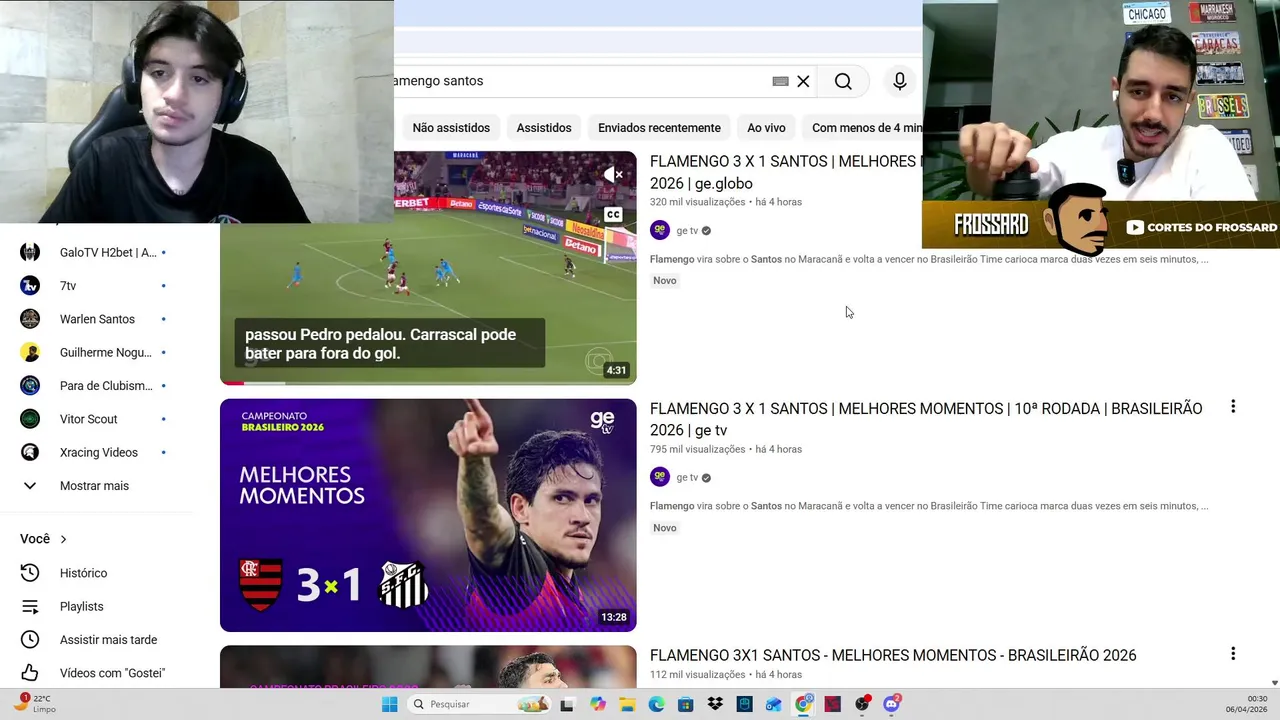Open Google Chrome from taskbar
This screenshot has width=1280, height=720.
point(803,704)
